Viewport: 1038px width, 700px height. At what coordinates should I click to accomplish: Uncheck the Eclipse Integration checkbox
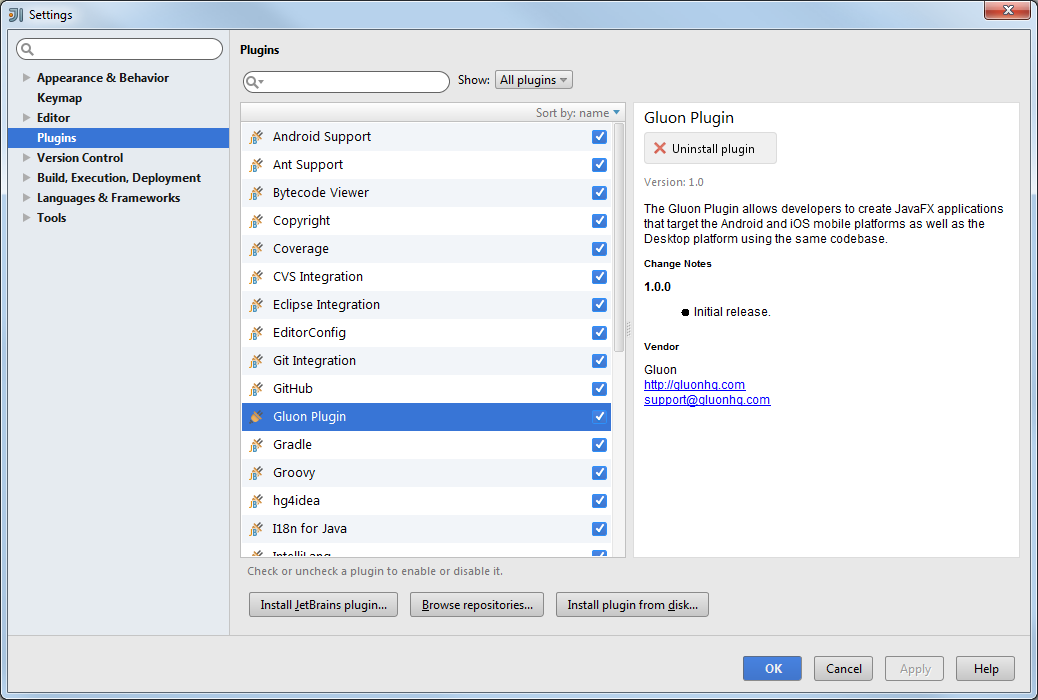(599, 305)
